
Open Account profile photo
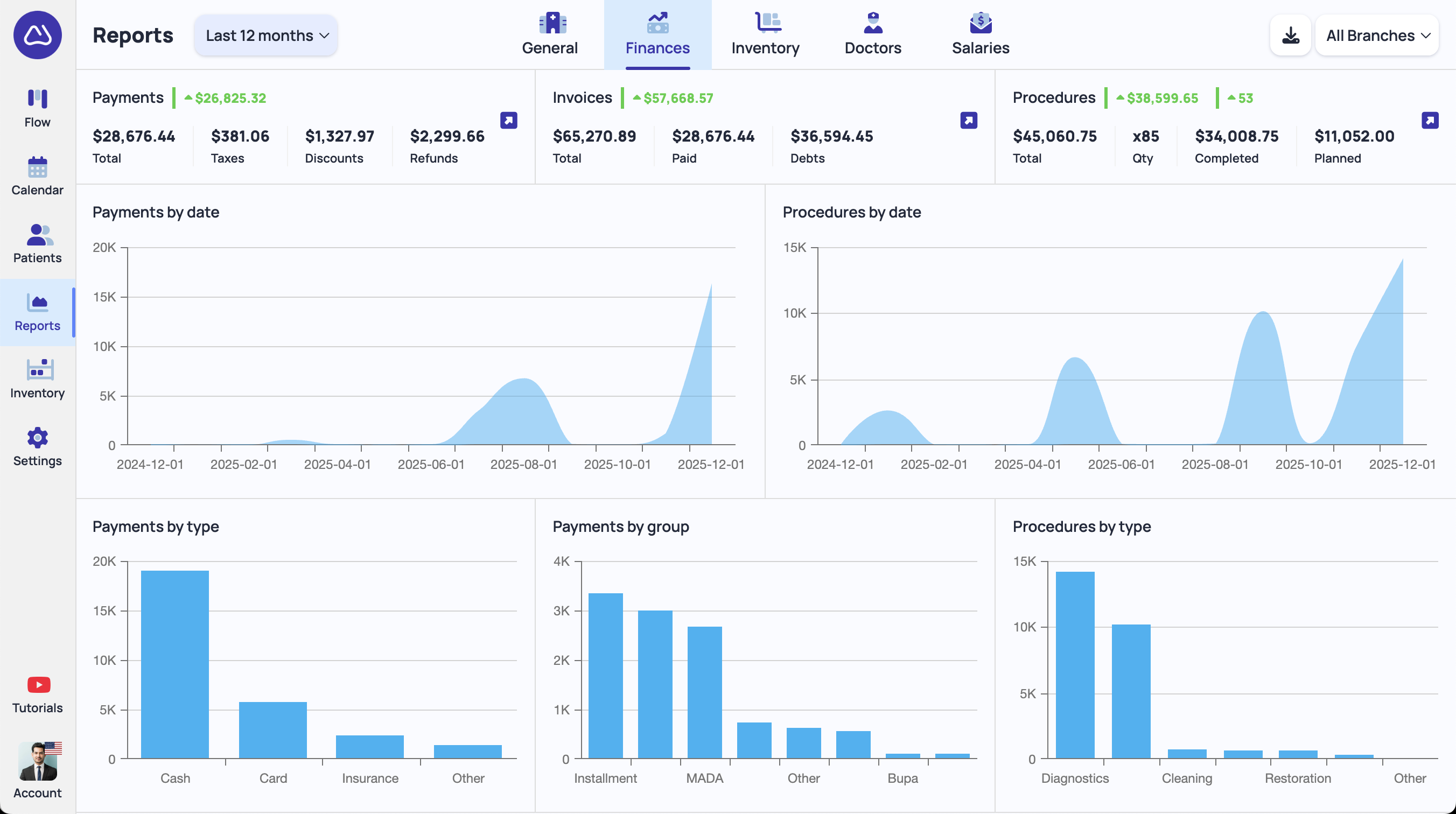click(37, 761)
